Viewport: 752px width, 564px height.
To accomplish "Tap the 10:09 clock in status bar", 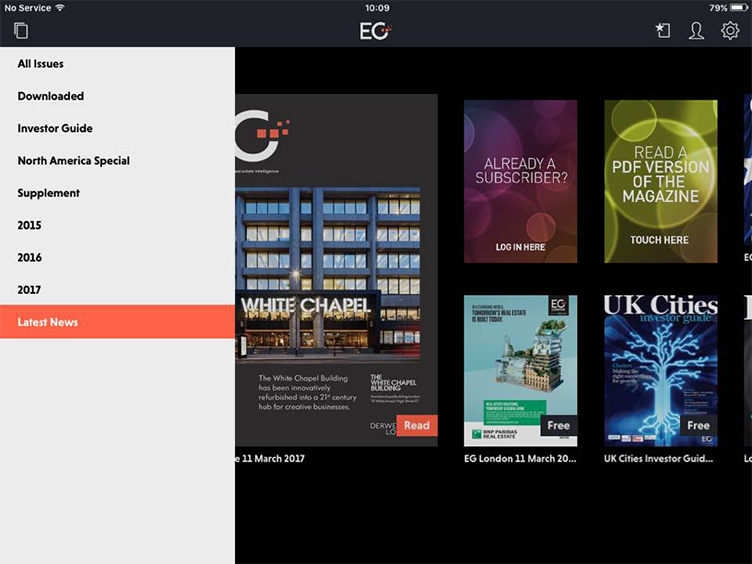I will [377, 8].
